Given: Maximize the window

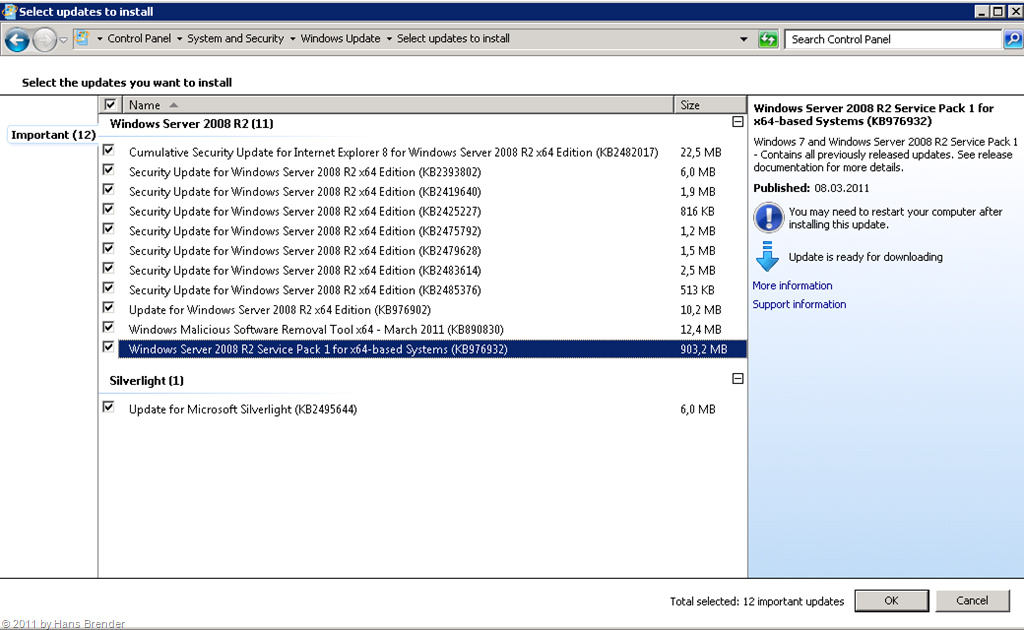Looking at the screenshot, I should pos(998,11).
